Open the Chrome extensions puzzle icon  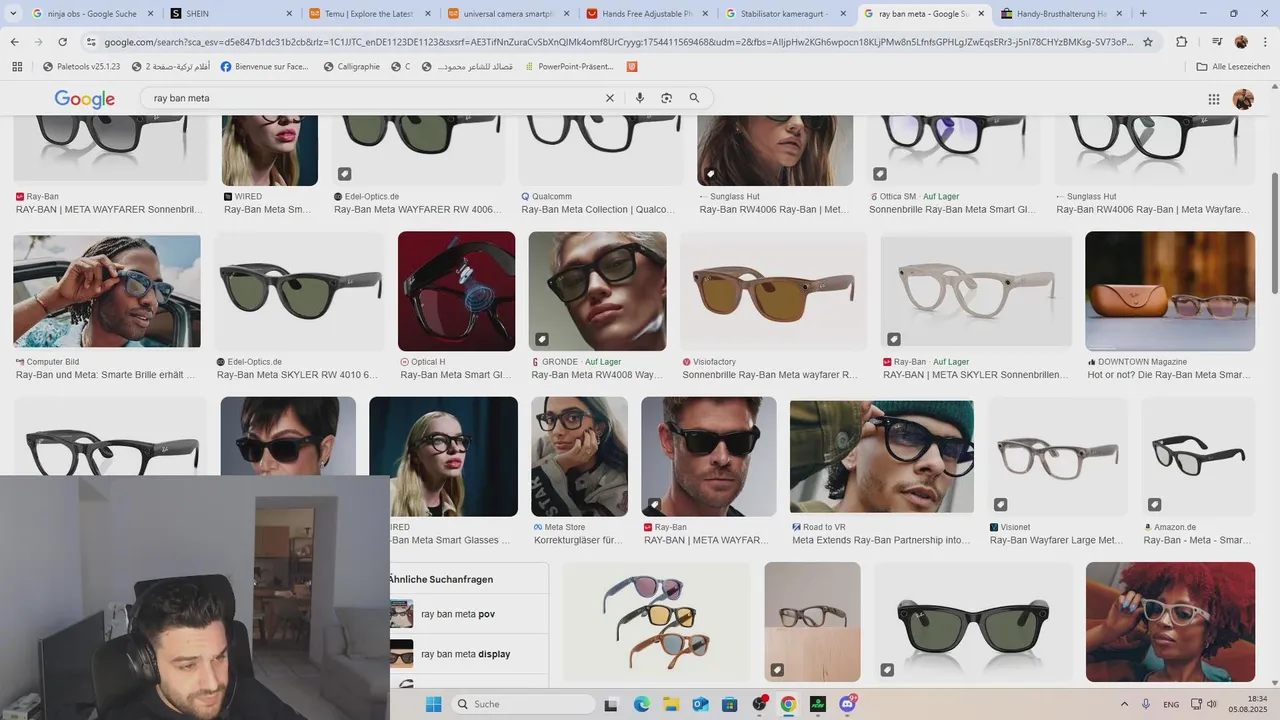click(x=1182, y=42)
